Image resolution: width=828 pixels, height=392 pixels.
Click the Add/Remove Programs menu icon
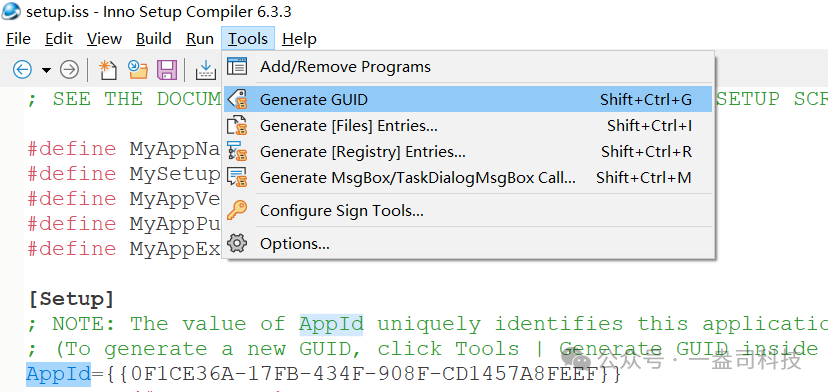[237, 67]
